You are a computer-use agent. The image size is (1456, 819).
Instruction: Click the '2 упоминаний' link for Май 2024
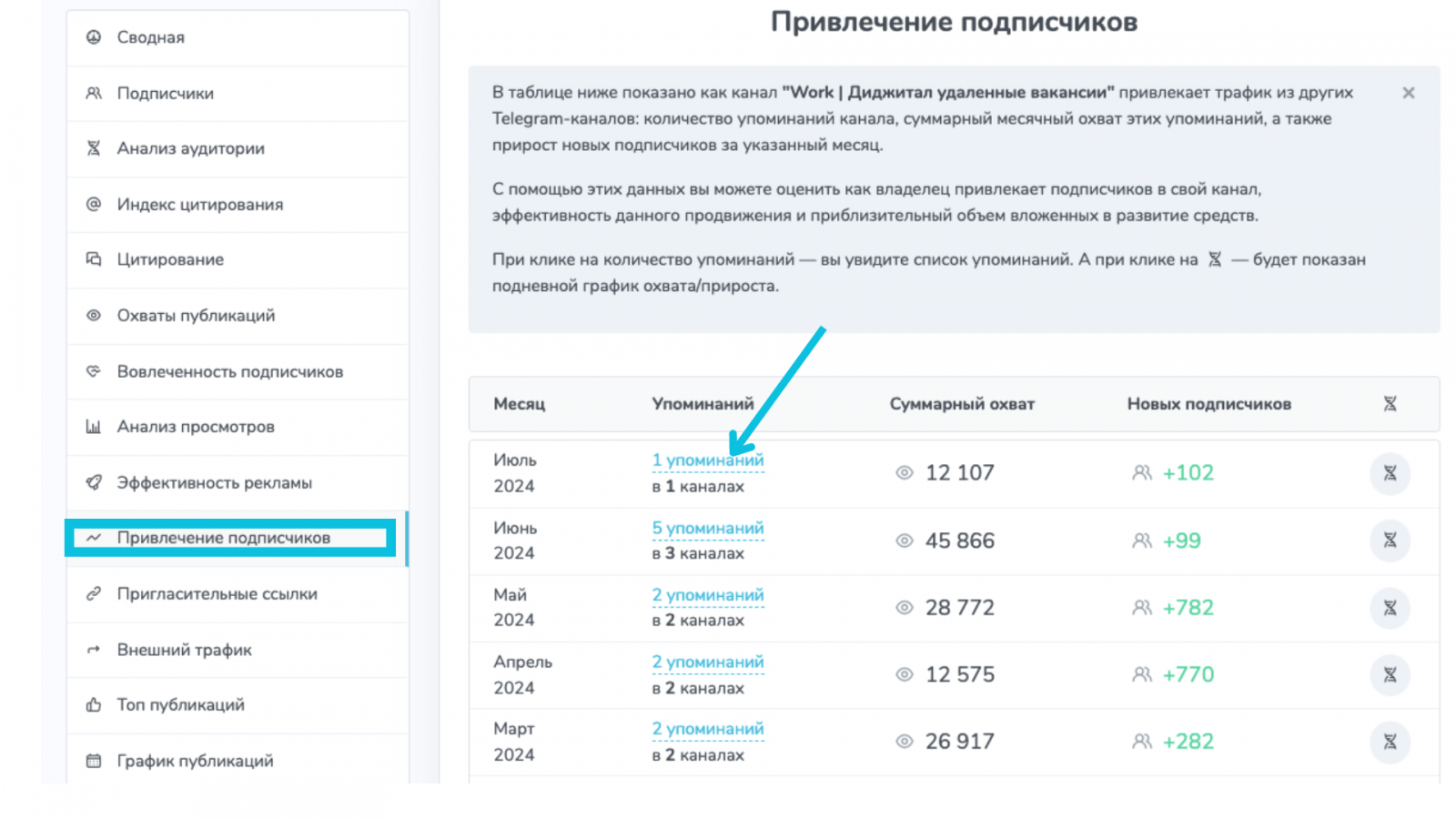[707, 595]
